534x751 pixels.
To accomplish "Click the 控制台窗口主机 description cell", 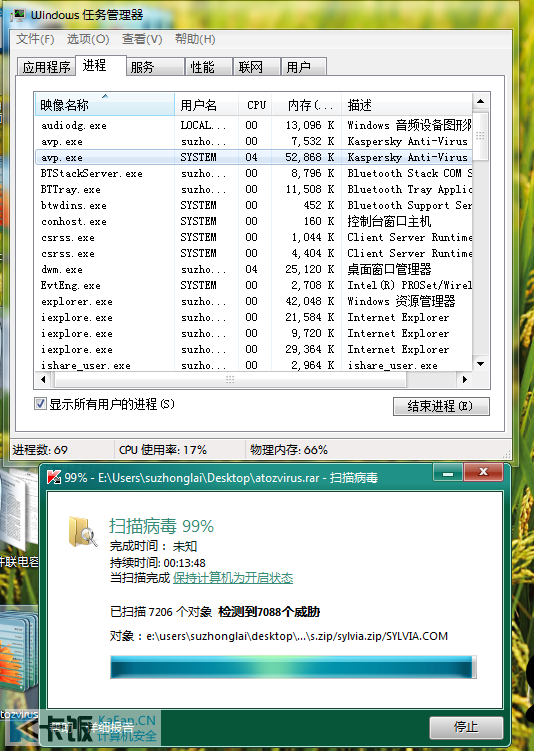I will [389, 221].
